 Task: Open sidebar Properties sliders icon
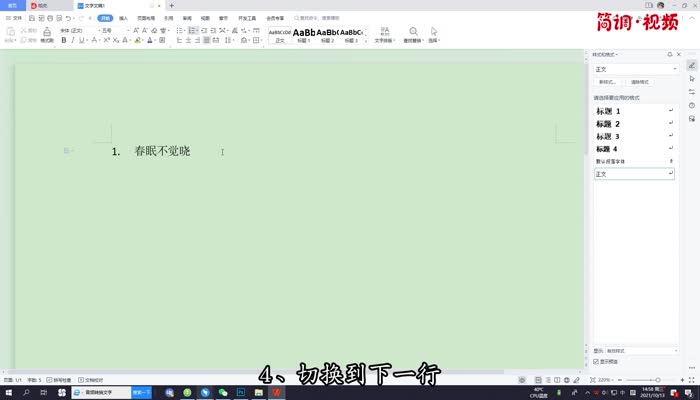(692, 92)
